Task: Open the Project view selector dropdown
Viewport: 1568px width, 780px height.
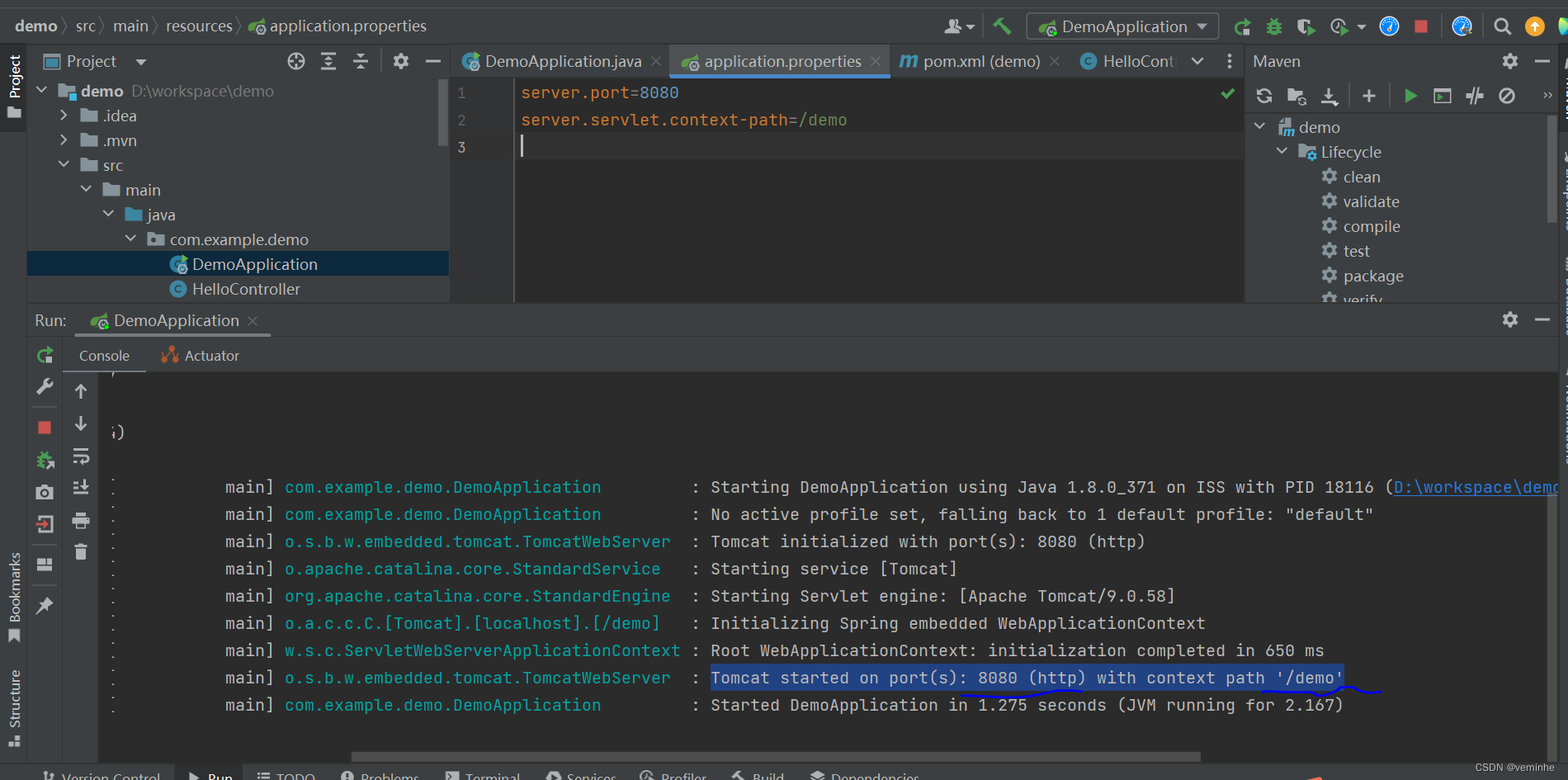Action: click(141, 62)
